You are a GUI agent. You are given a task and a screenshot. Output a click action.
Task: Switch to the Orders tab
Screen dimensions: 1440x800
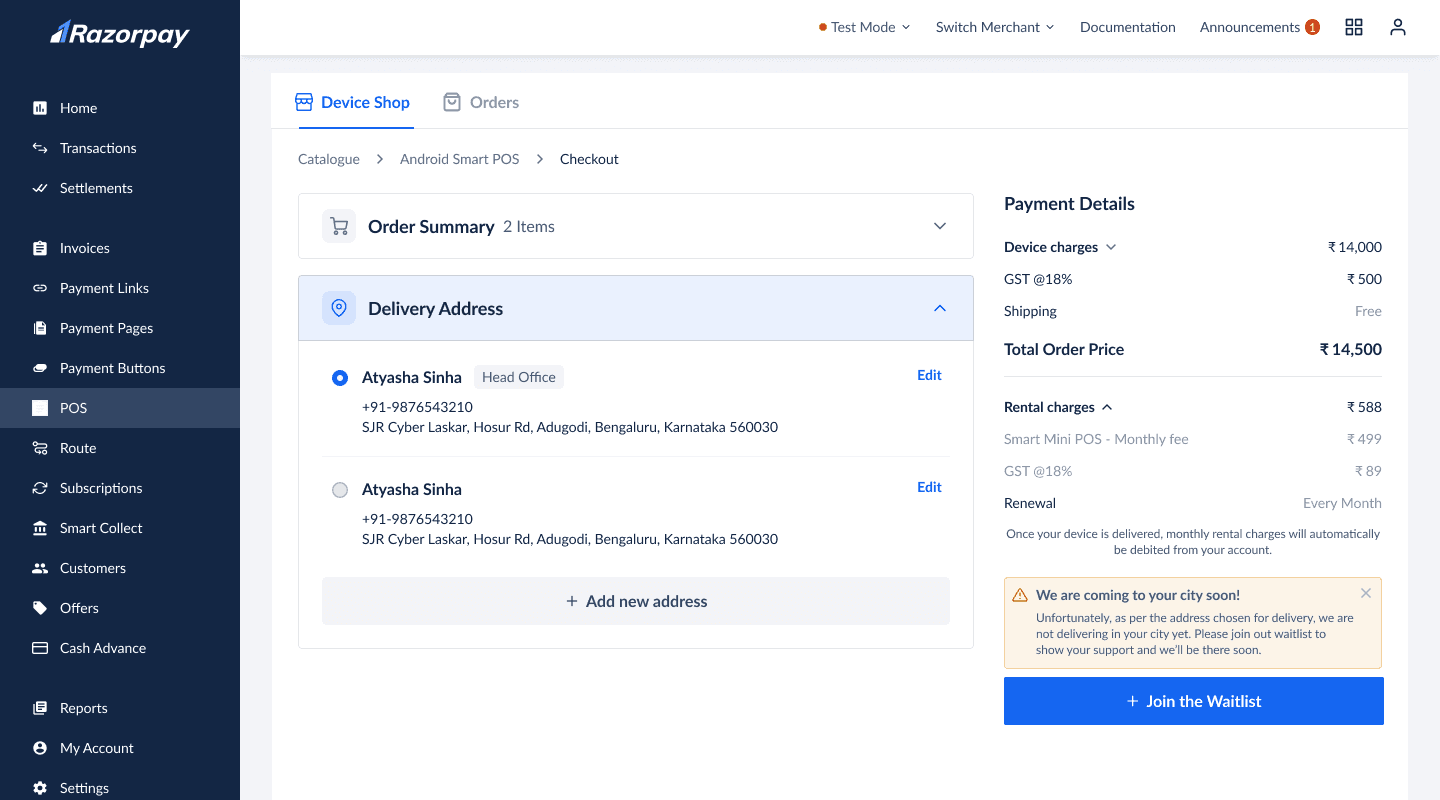(481, 102)
